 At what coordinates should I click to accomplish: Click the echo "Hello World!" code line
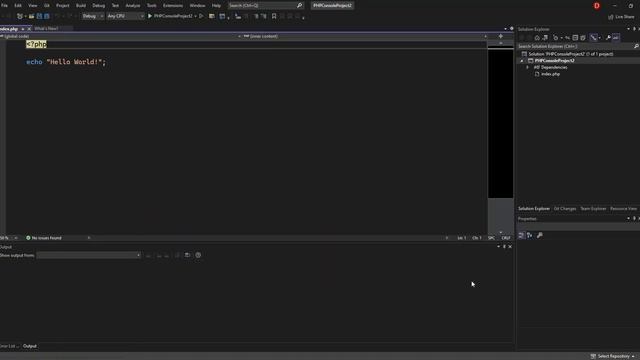pos(66,62)
